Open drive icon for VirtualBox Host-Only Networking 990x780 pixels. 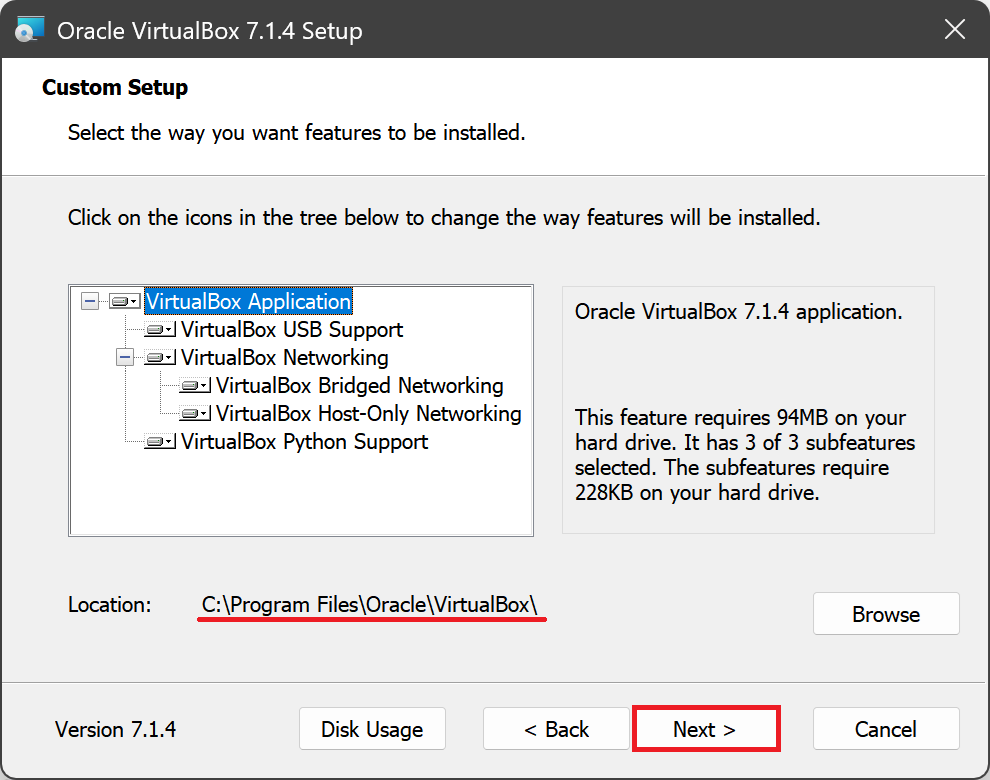tap(195, 414)
